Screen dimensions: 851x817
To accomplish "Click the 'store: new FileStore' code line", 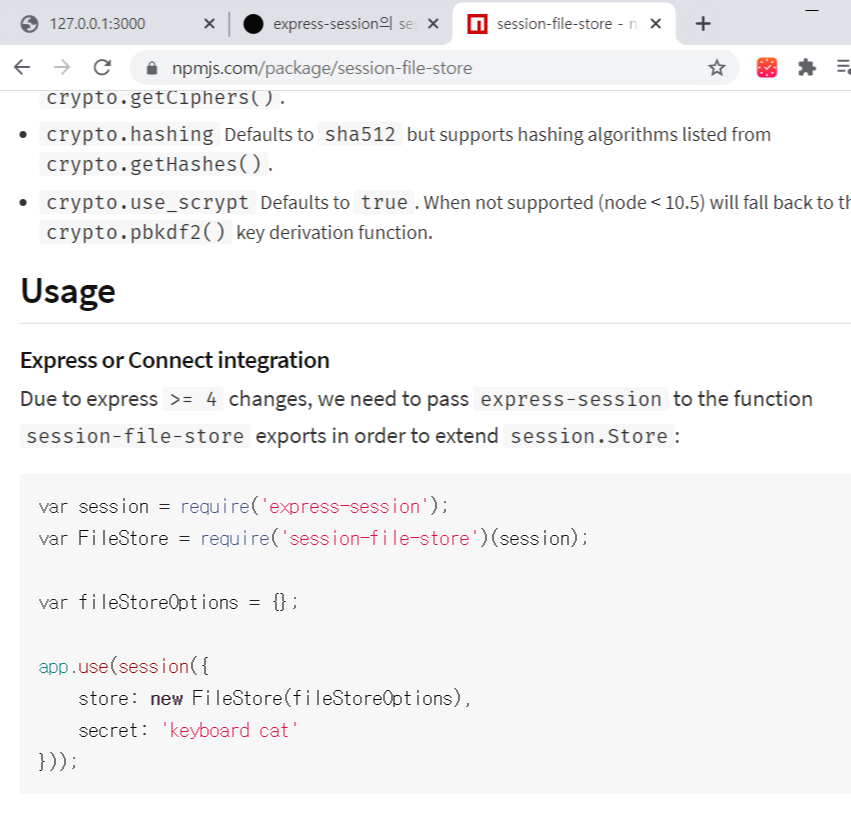I will point(274,699).
